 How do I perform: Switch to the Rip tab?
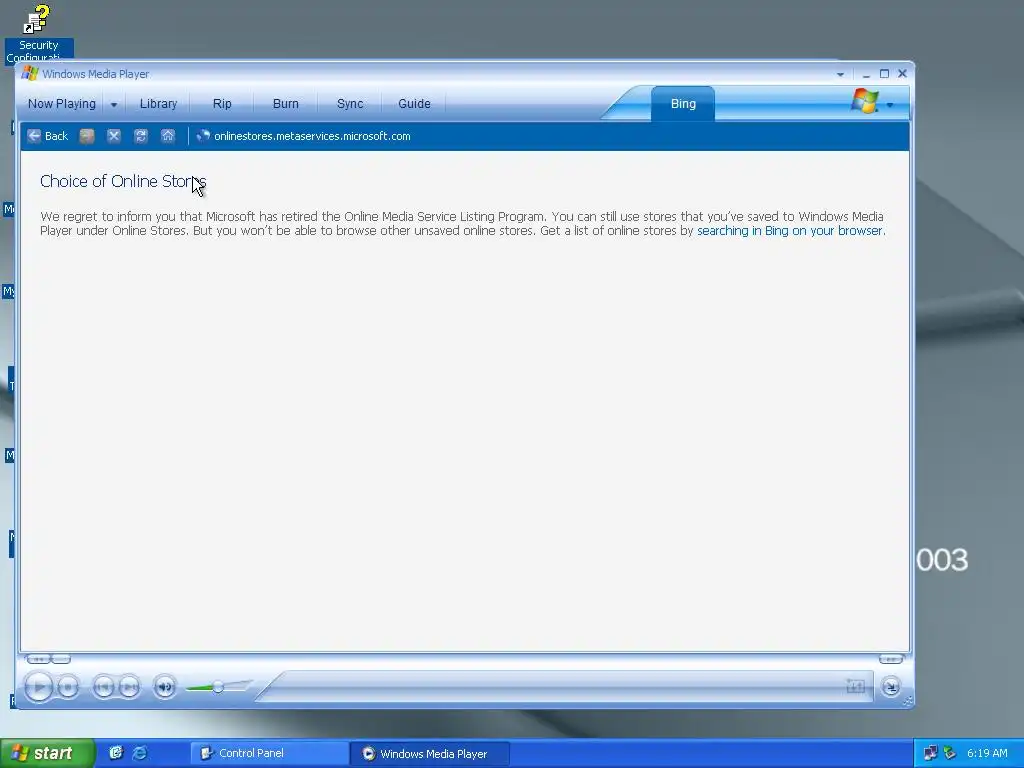(222, 104)
